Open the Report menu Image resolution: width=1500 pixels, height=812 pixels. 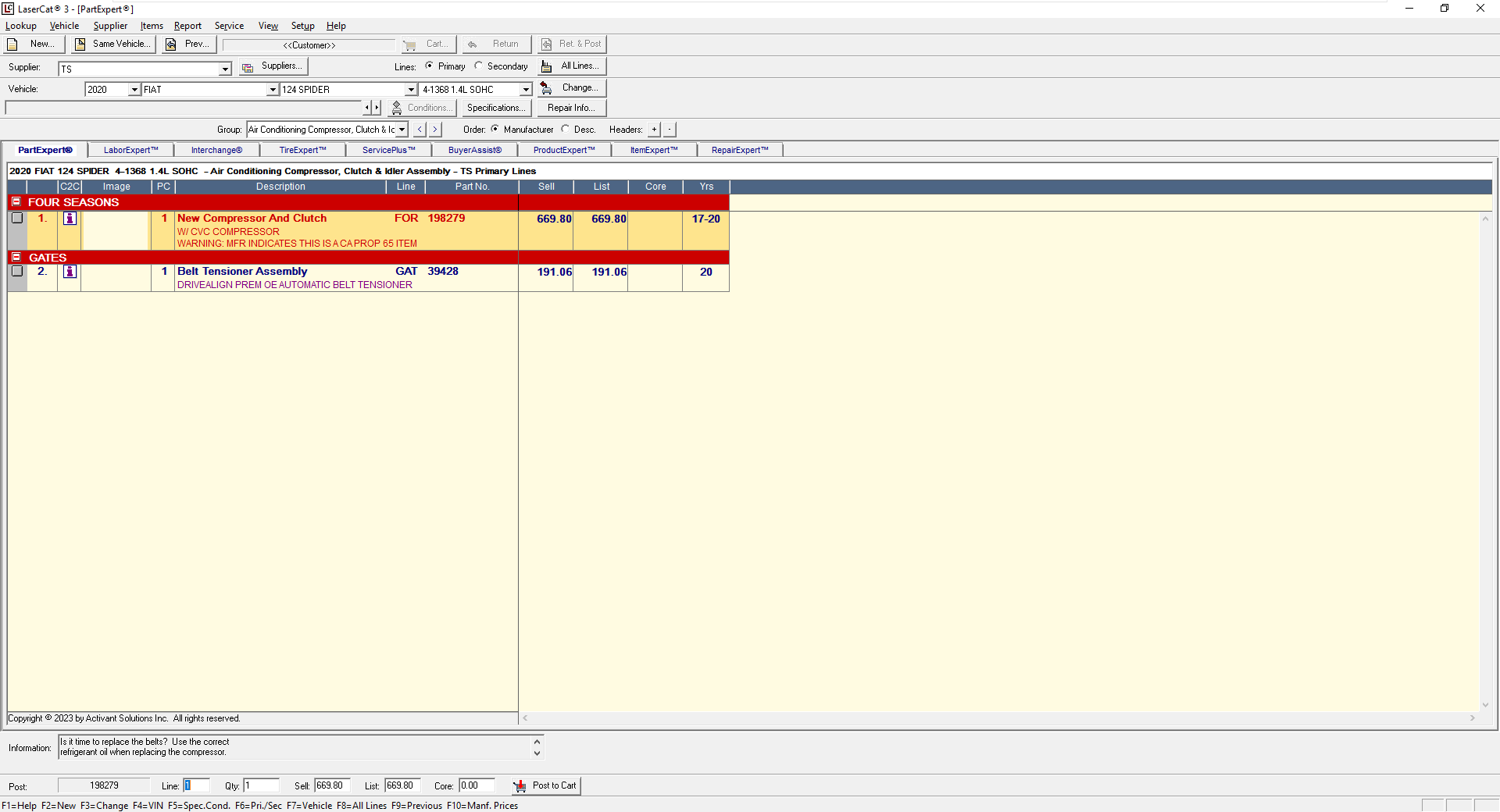[187, 26]
